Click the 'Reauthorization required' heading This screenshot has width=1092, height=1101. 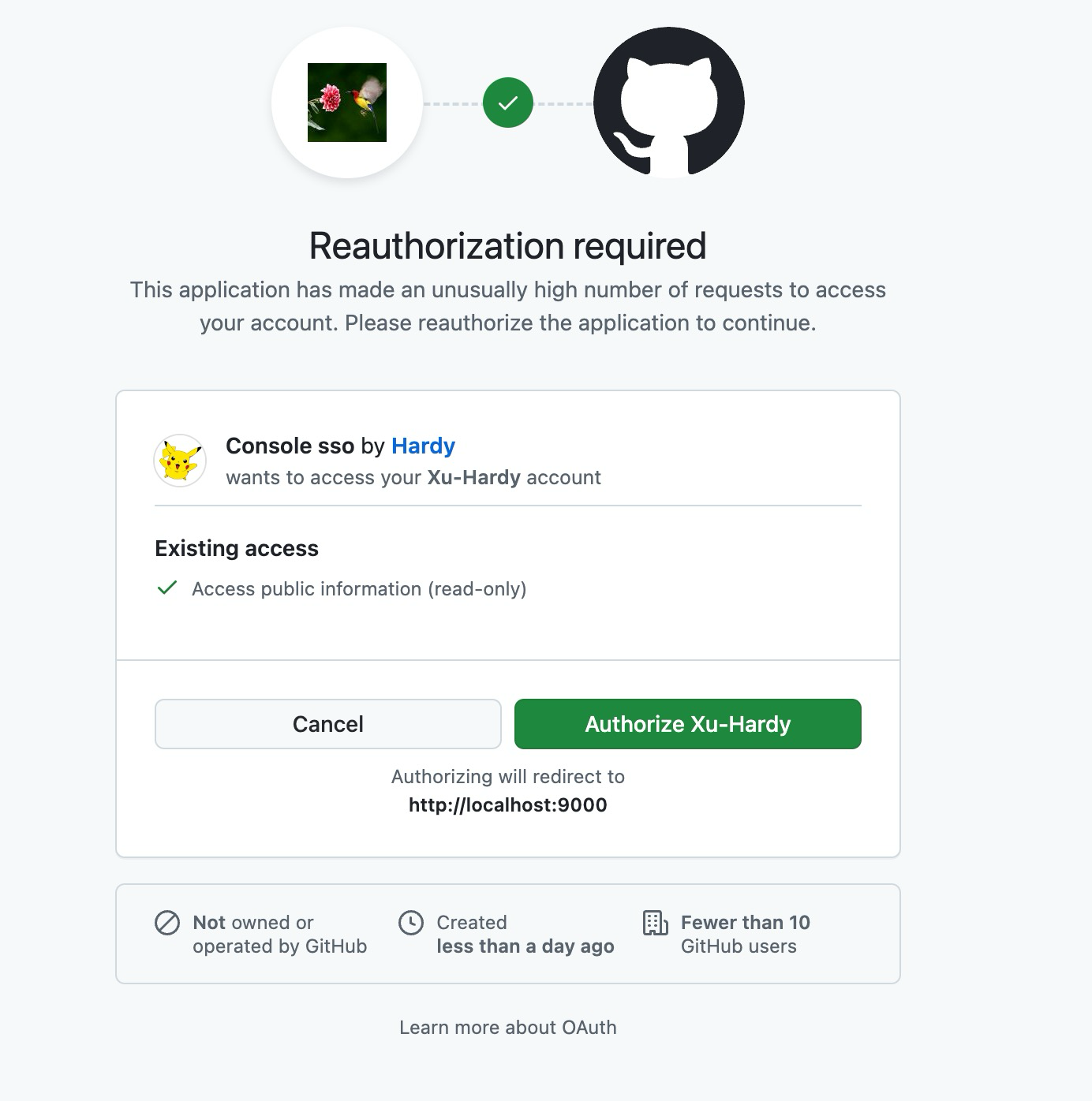(507, 245)
